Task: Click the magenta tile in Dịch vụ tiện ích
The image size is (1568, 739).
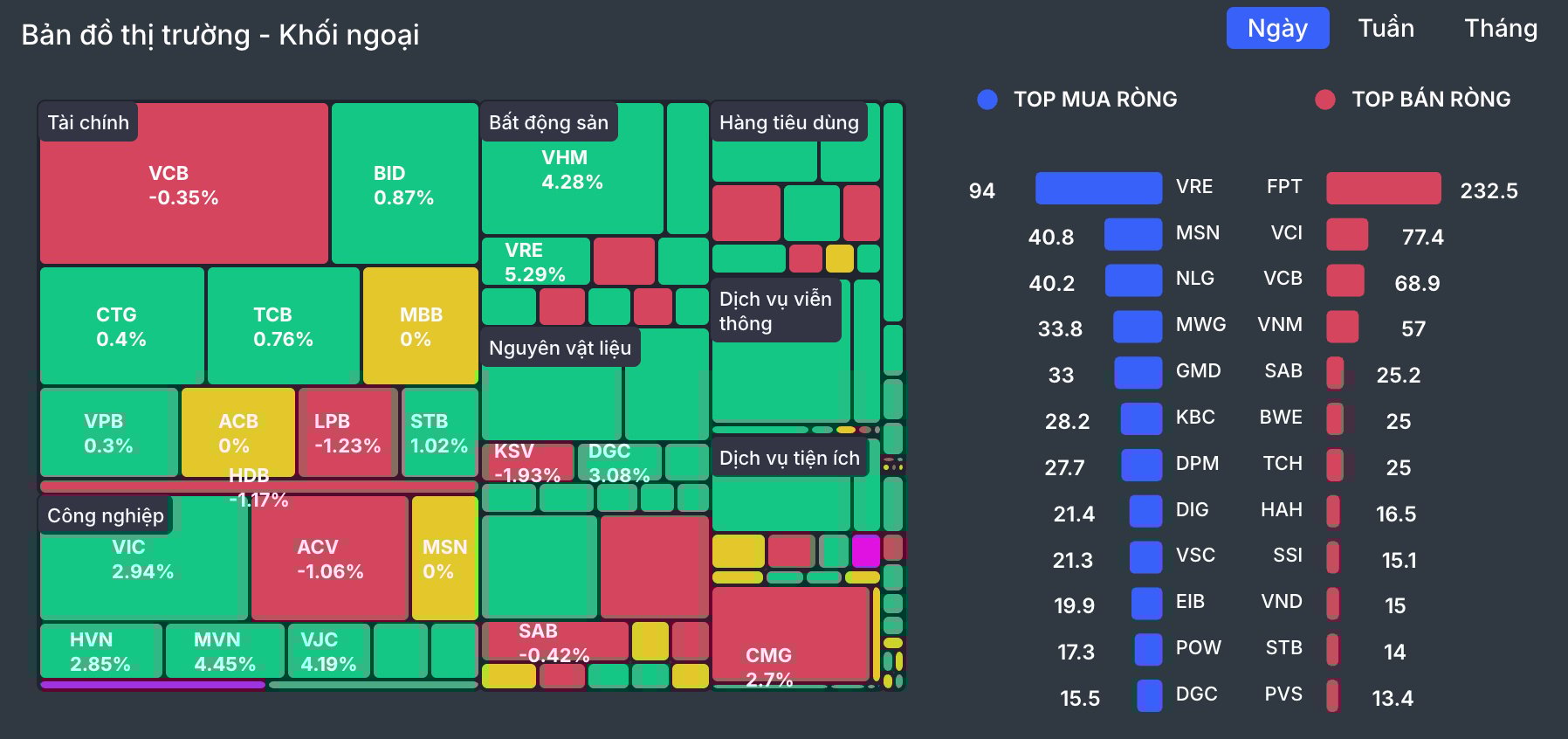Action: (x=866, y=551)
